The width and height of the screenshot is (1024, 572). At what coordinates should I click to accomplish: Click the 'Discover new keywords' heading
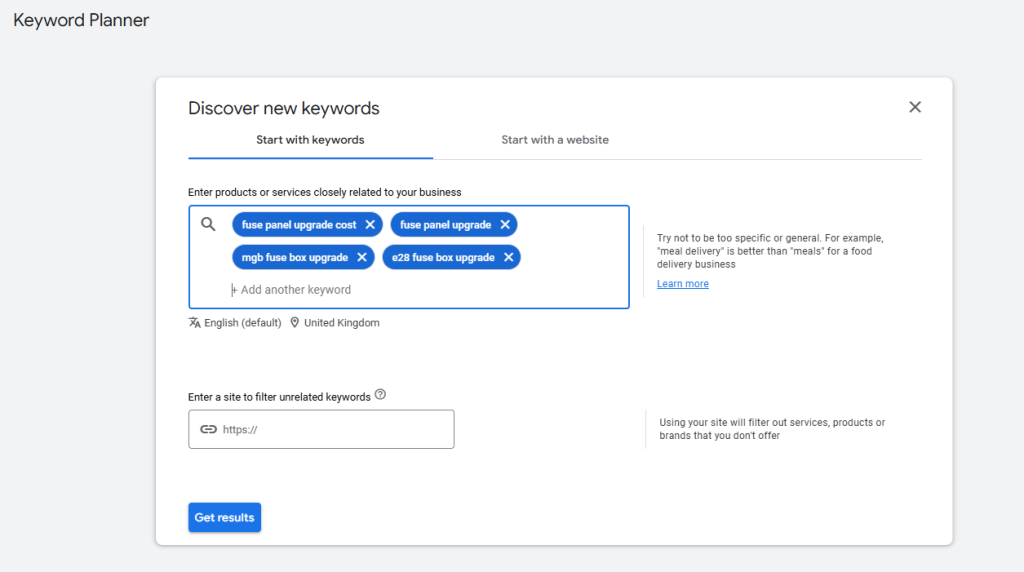pyautogui.click(x=283, y=108)
